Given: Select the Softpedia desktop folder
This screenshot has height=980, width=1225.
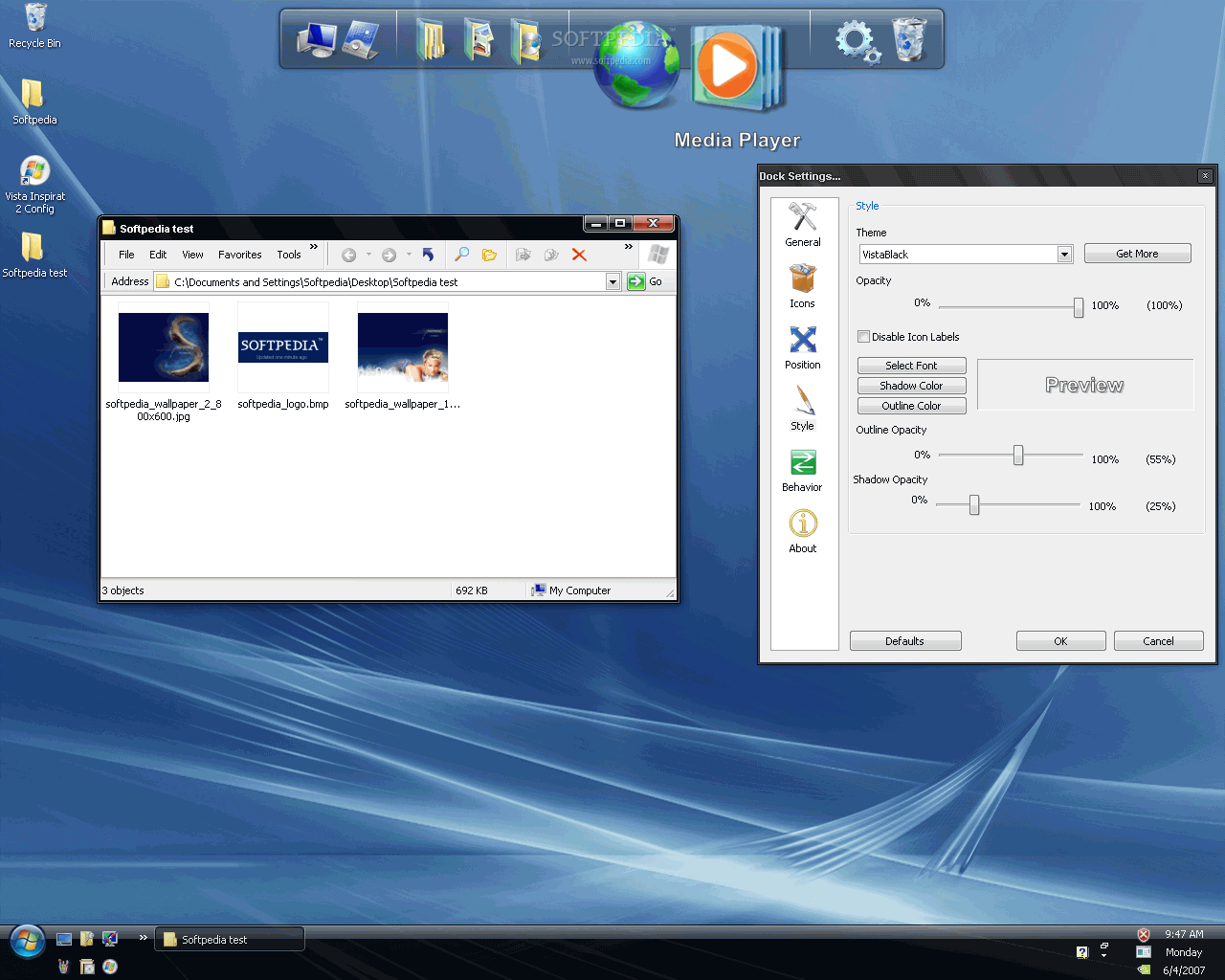Looking at the screenshot, I should click(x=34, y=101).
